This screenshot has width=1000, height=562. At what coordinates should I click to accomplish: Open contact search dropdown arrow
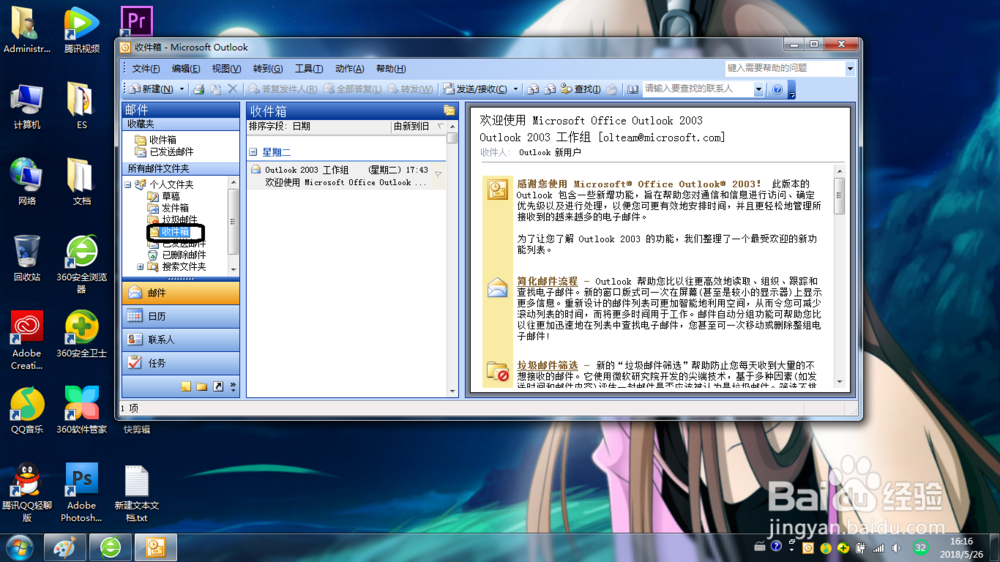[x=758, y=89]
